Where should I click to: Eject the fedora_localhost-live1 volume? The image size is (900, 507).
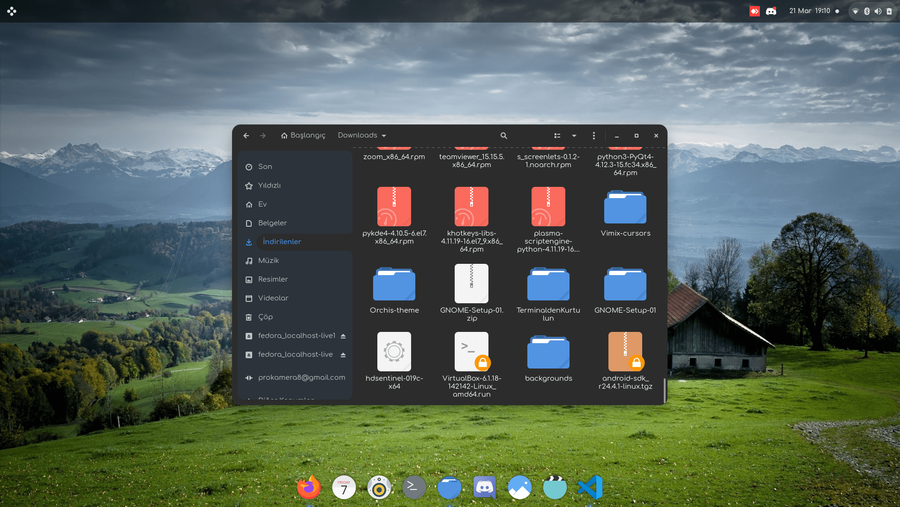click(x=343, y=336)
